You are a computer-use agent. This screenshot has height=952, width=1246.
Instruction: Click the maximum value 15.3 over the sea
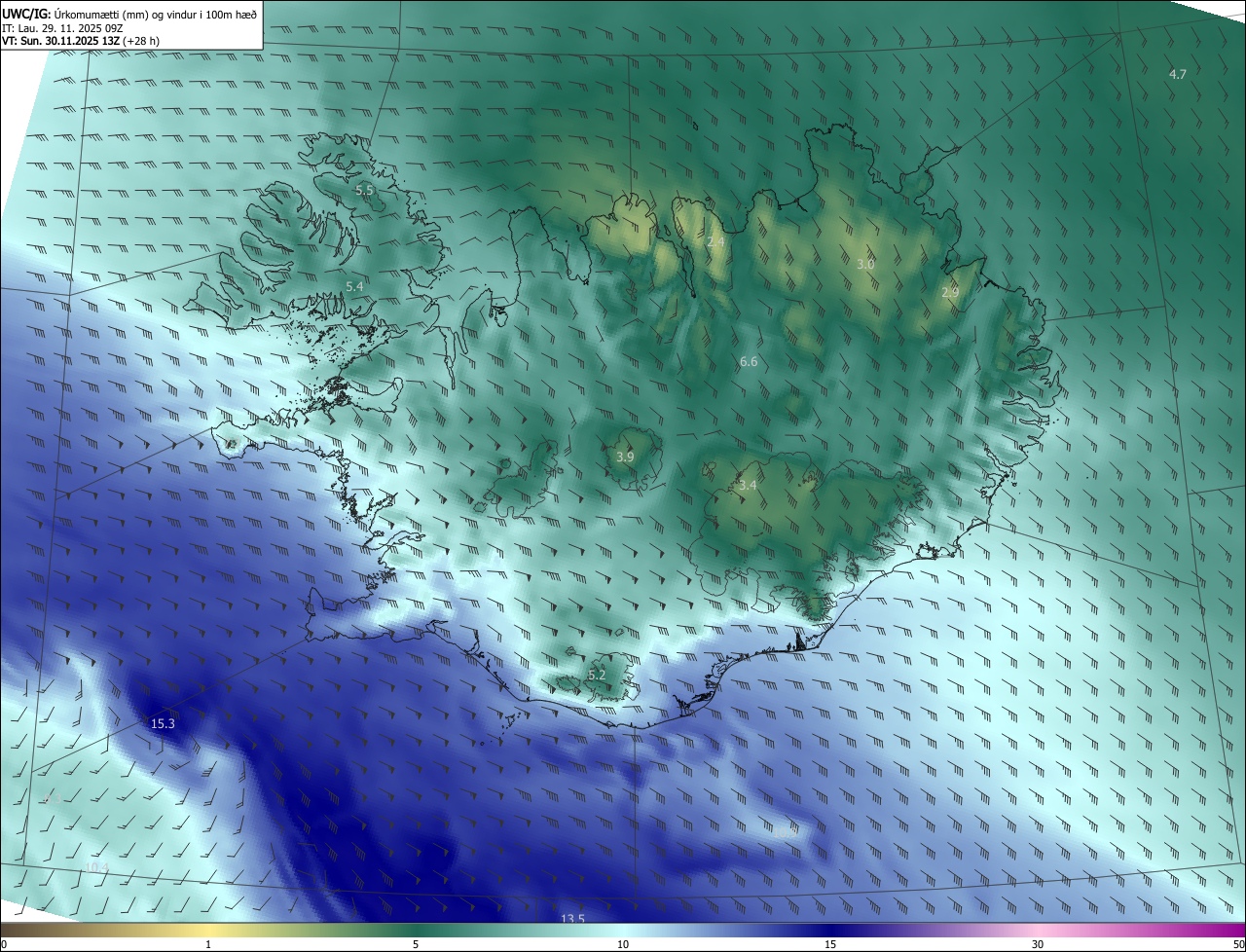pos(163,723)
